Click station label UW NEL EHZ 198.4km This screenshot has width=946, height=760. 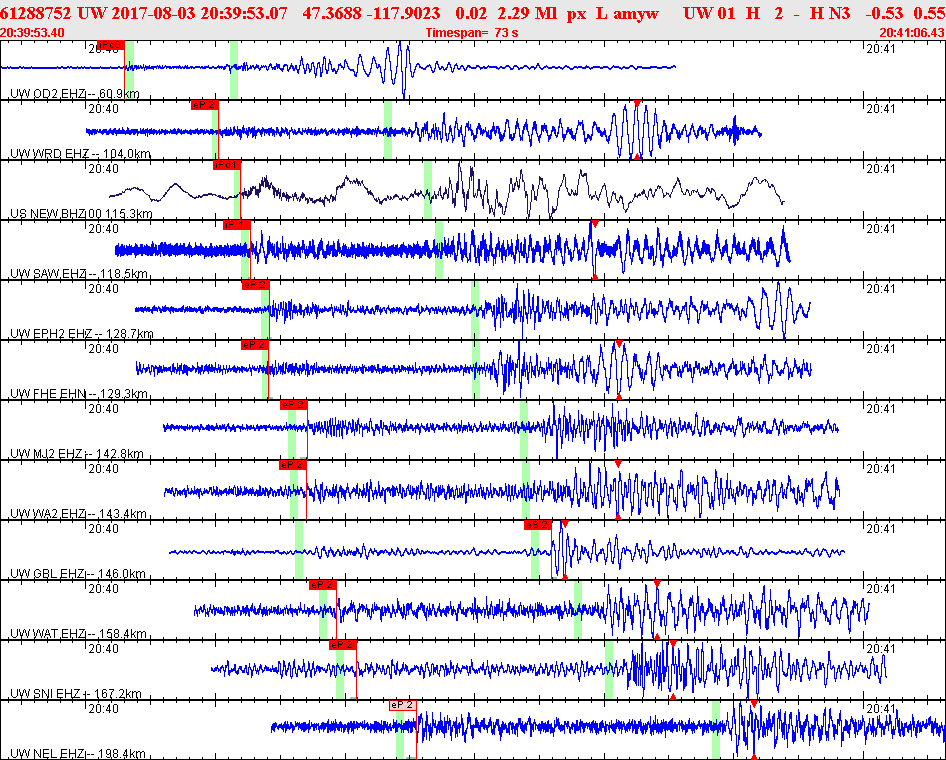pyautogui.click(x=78, y=753)
